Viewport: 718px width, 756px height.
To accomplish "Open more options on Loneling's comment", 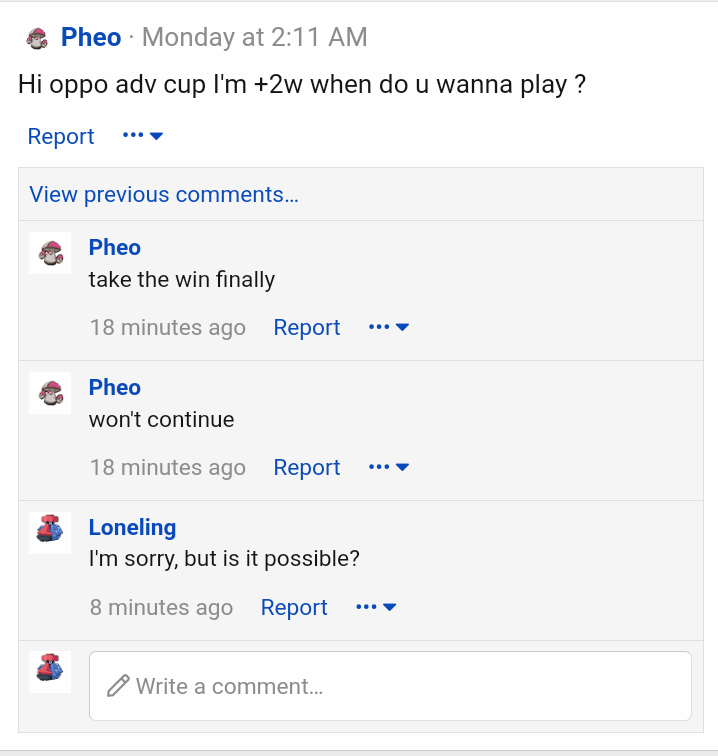I will (376, 607).
